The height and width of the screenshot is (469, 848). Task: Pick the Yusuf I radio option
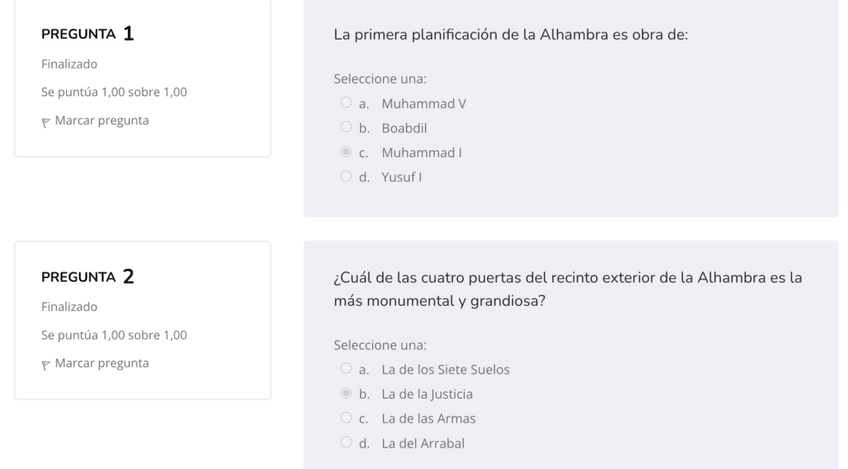346,177
